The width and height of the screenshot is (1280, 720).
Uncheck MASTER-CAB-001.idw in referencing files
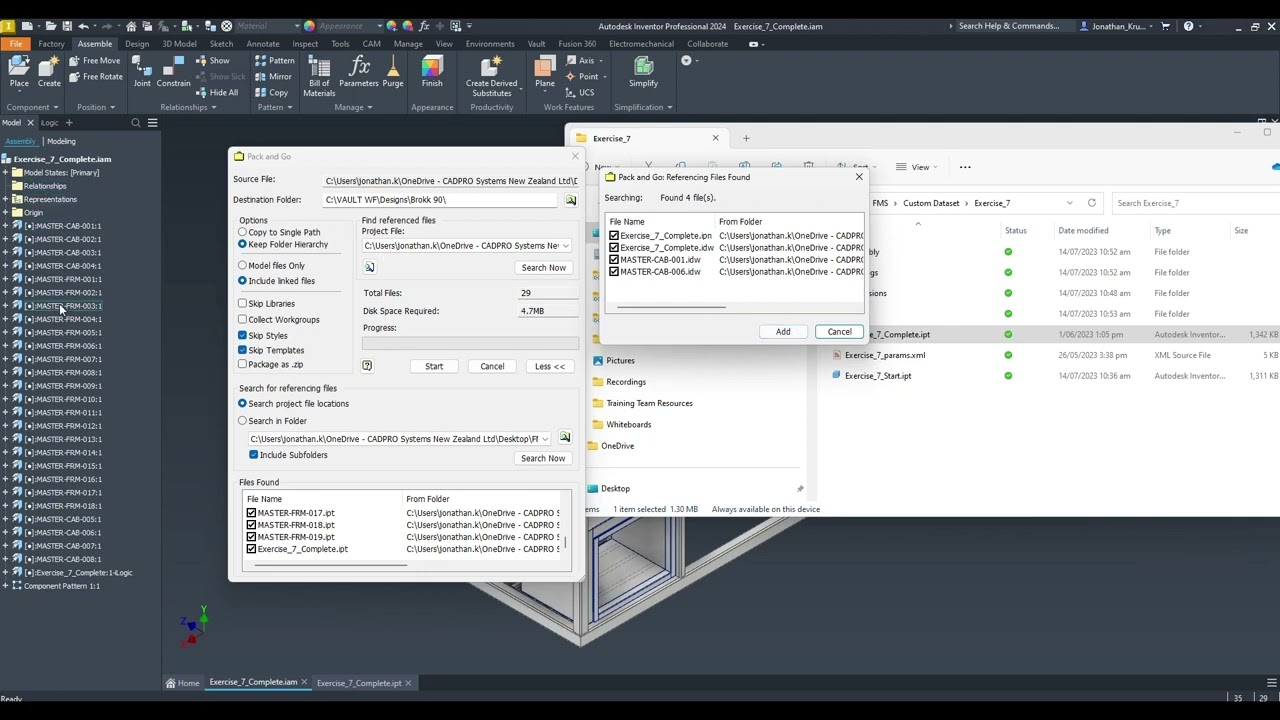click(614, 260)
